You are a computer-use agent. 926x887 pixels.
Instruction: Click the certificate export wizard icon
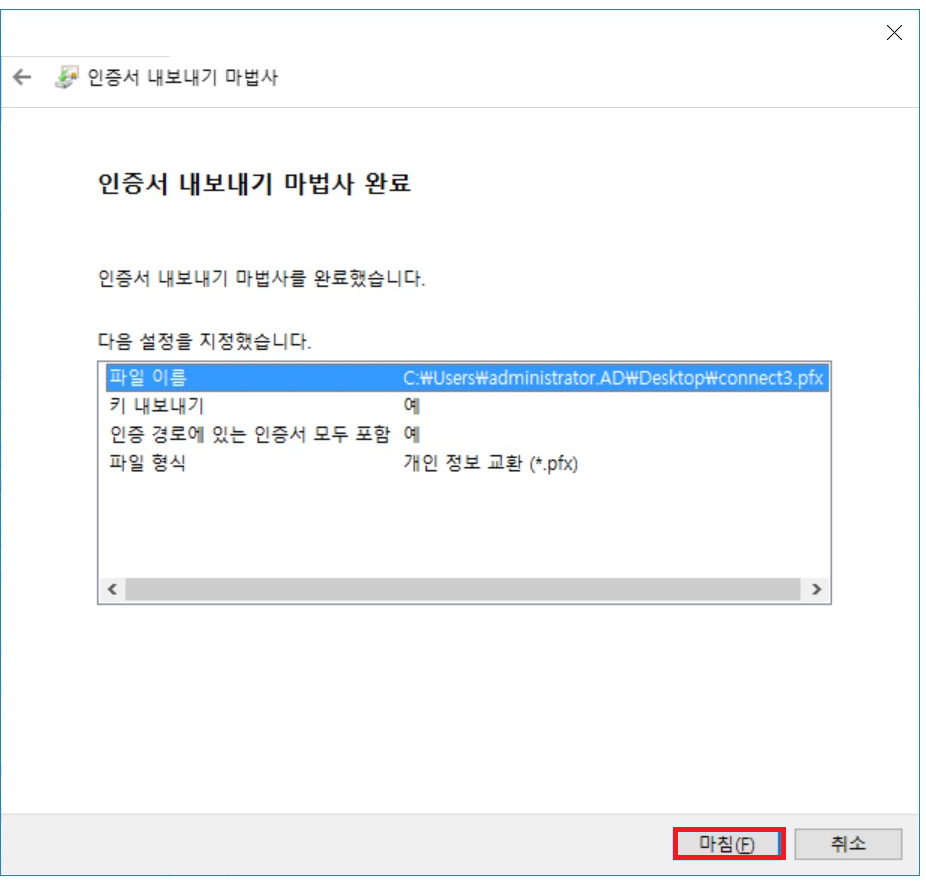tap(66, 78)
